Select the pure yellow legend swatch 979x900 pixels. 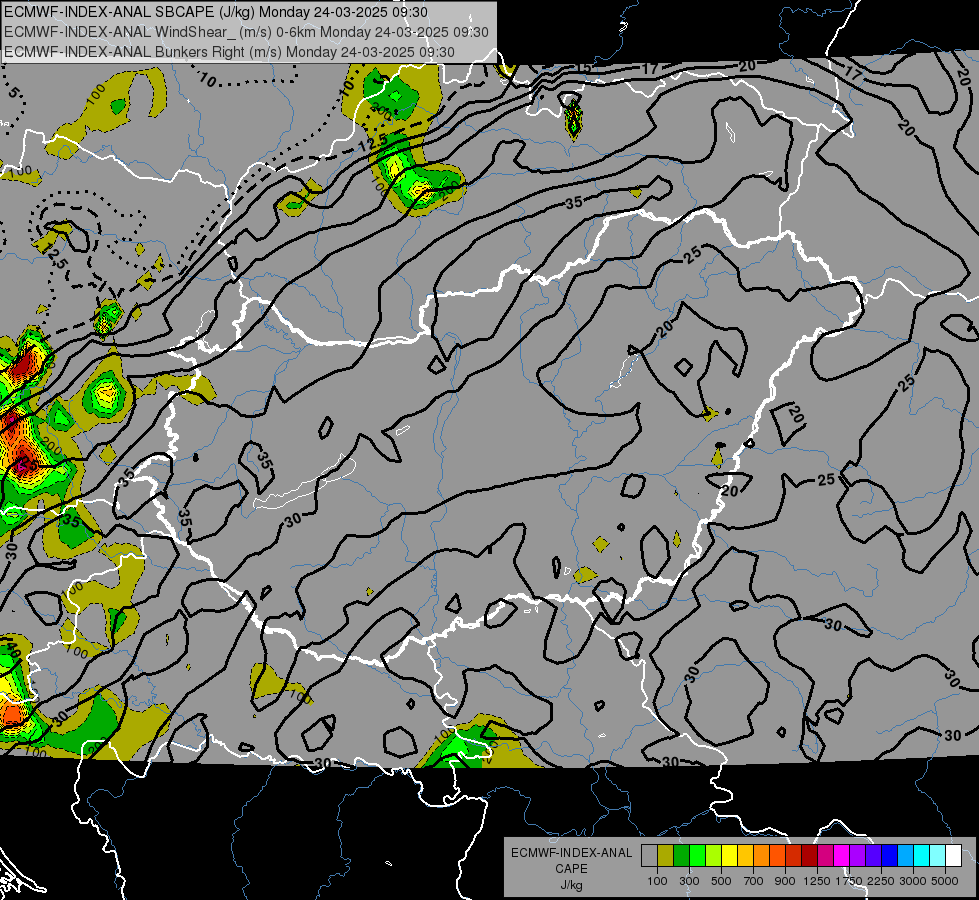pyautogui.click(x=729, y=856)
